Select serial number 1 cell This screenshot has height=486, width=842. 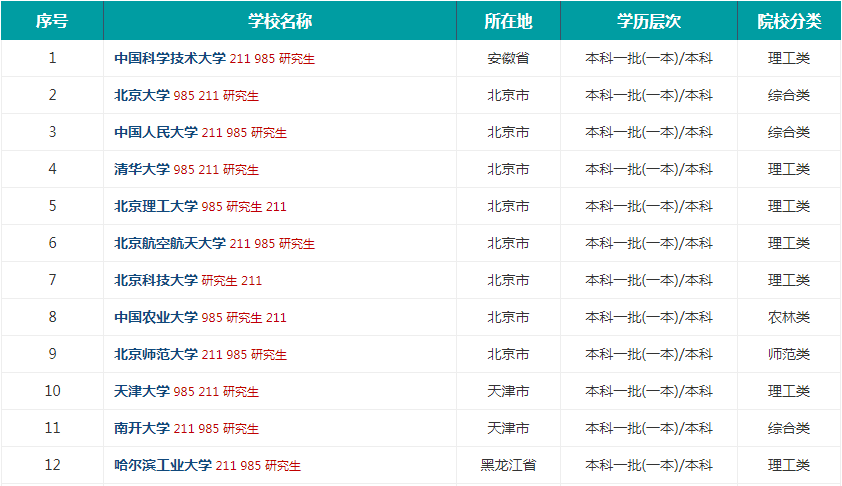(x=52, y=58)
